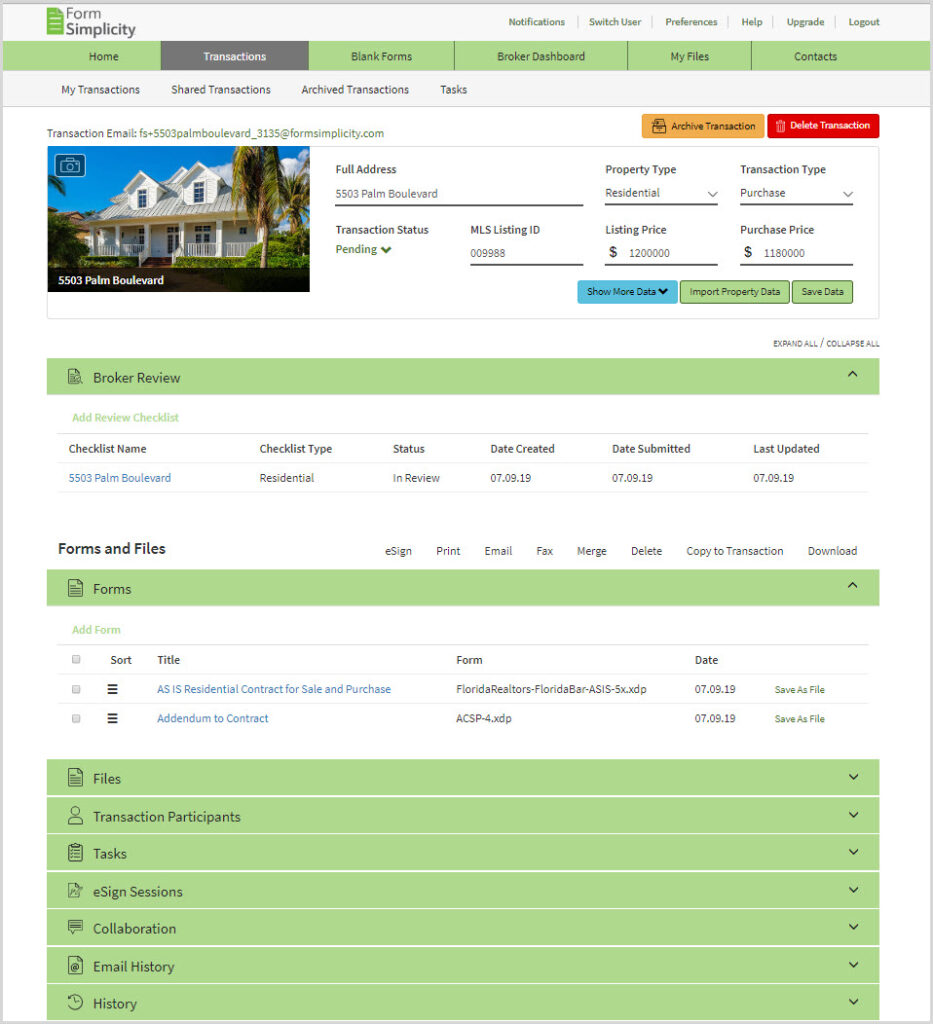Click the Transaction Participants person icon

coord(75,816)
